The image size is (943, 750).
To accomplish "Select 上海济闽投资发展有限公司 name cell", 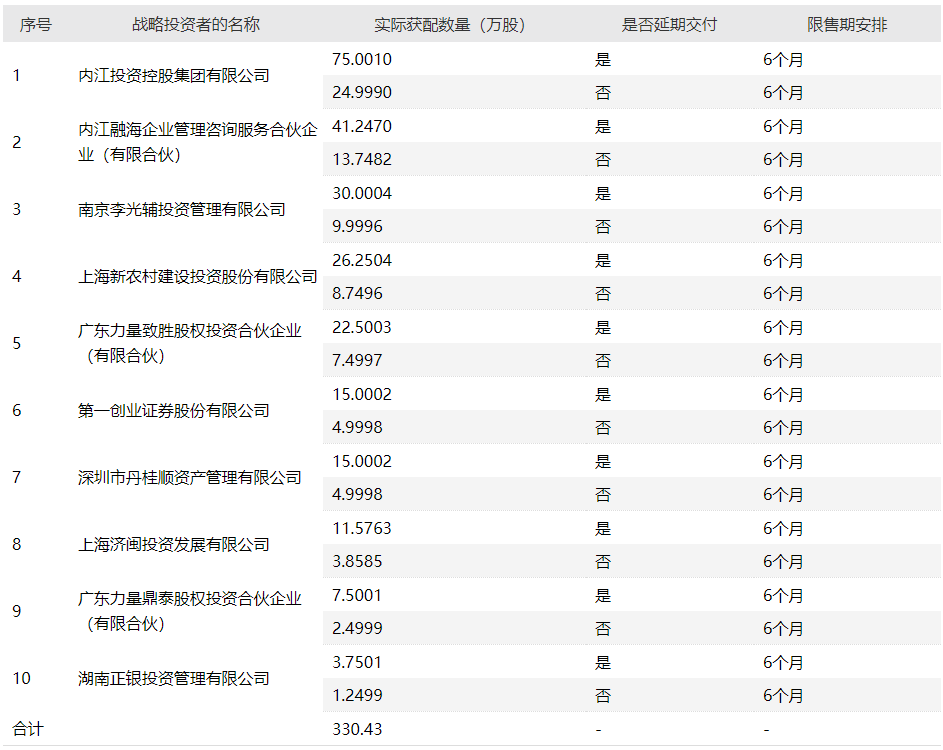I will tap(174, 545).
